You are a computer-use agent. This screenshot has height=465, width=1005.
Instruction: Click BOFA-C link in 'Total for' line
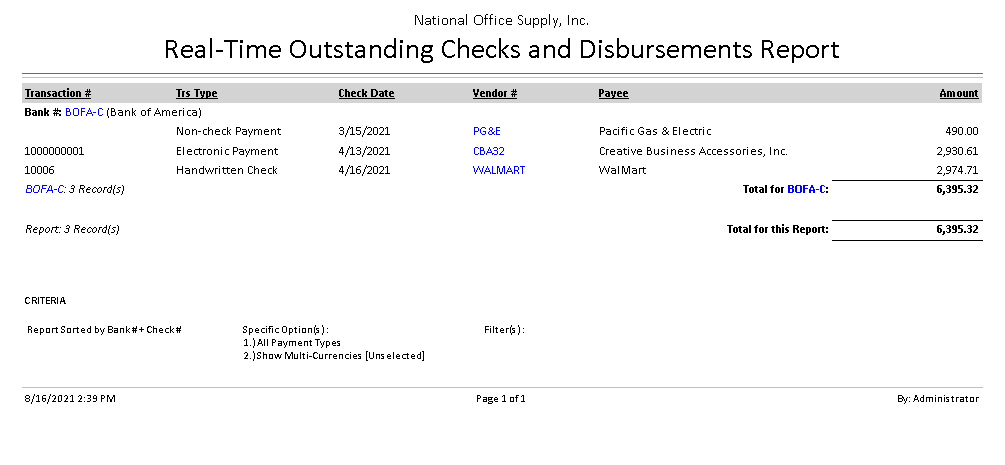807,188
